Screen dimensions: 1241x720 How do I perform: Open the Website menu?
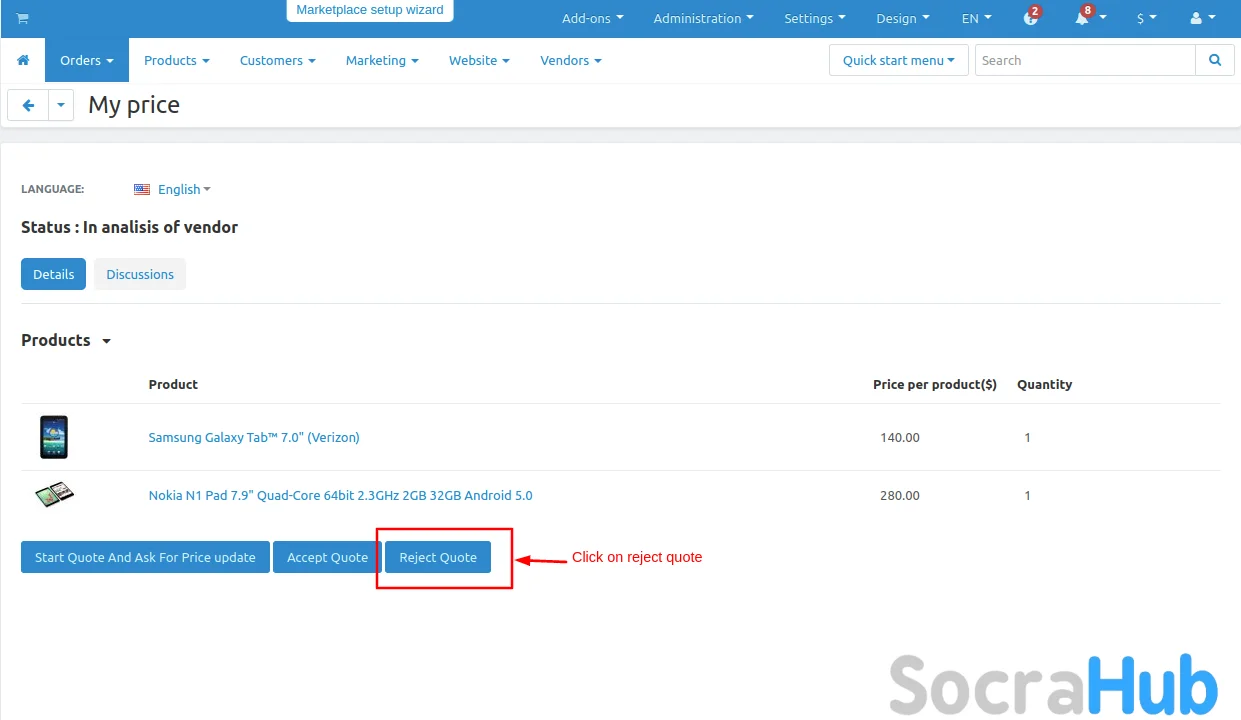479,60
